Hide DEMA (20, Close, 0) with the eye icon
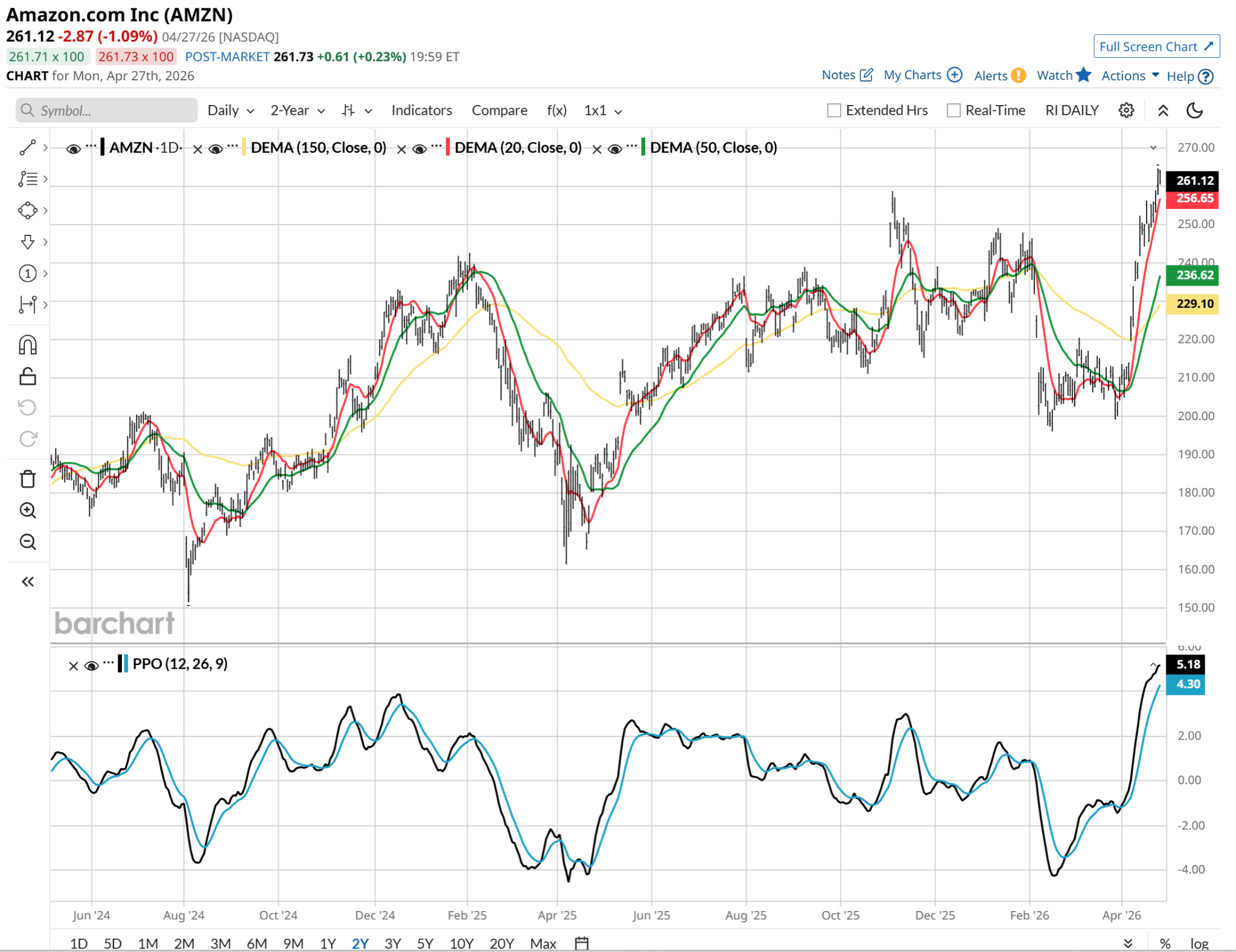 click(x=419, y=149)
